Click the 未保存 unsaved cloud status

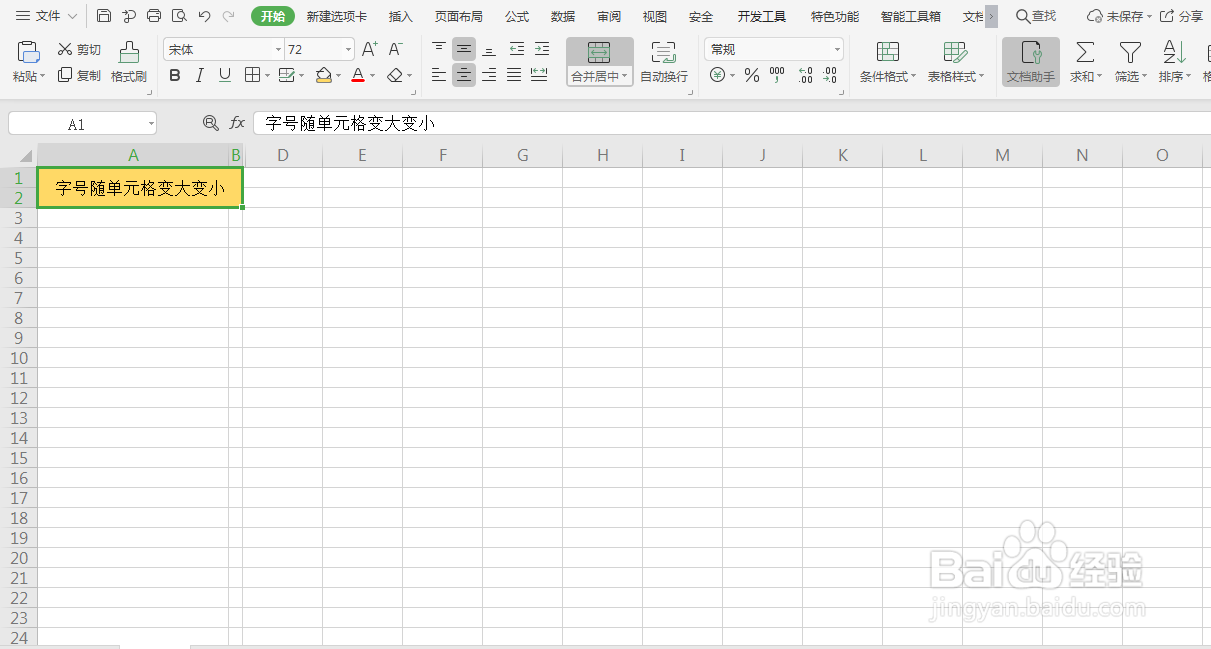click(x=1119, y=16)
